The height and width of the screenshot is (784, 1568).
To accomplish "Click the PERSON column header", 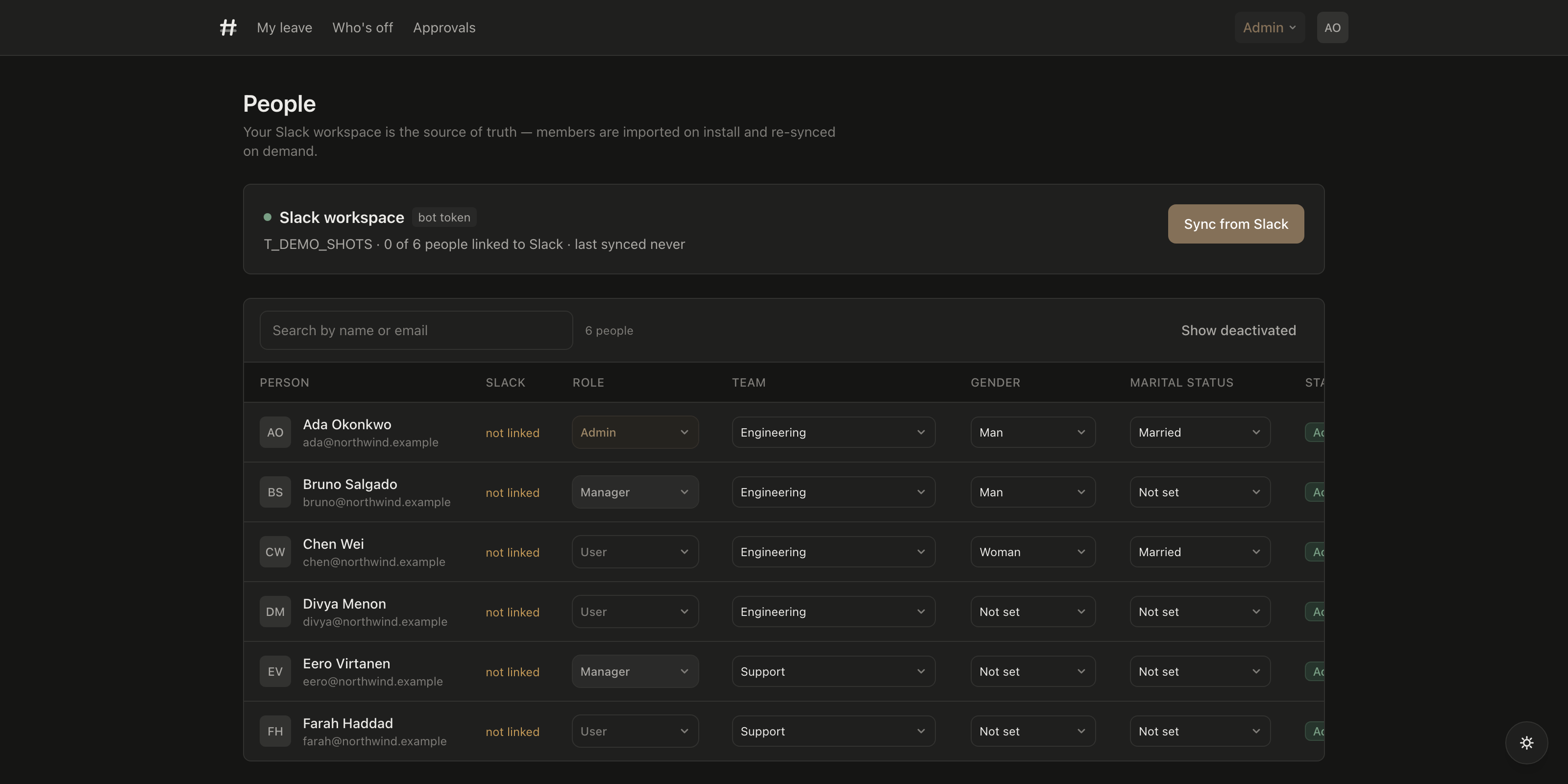I will point(284,382).
